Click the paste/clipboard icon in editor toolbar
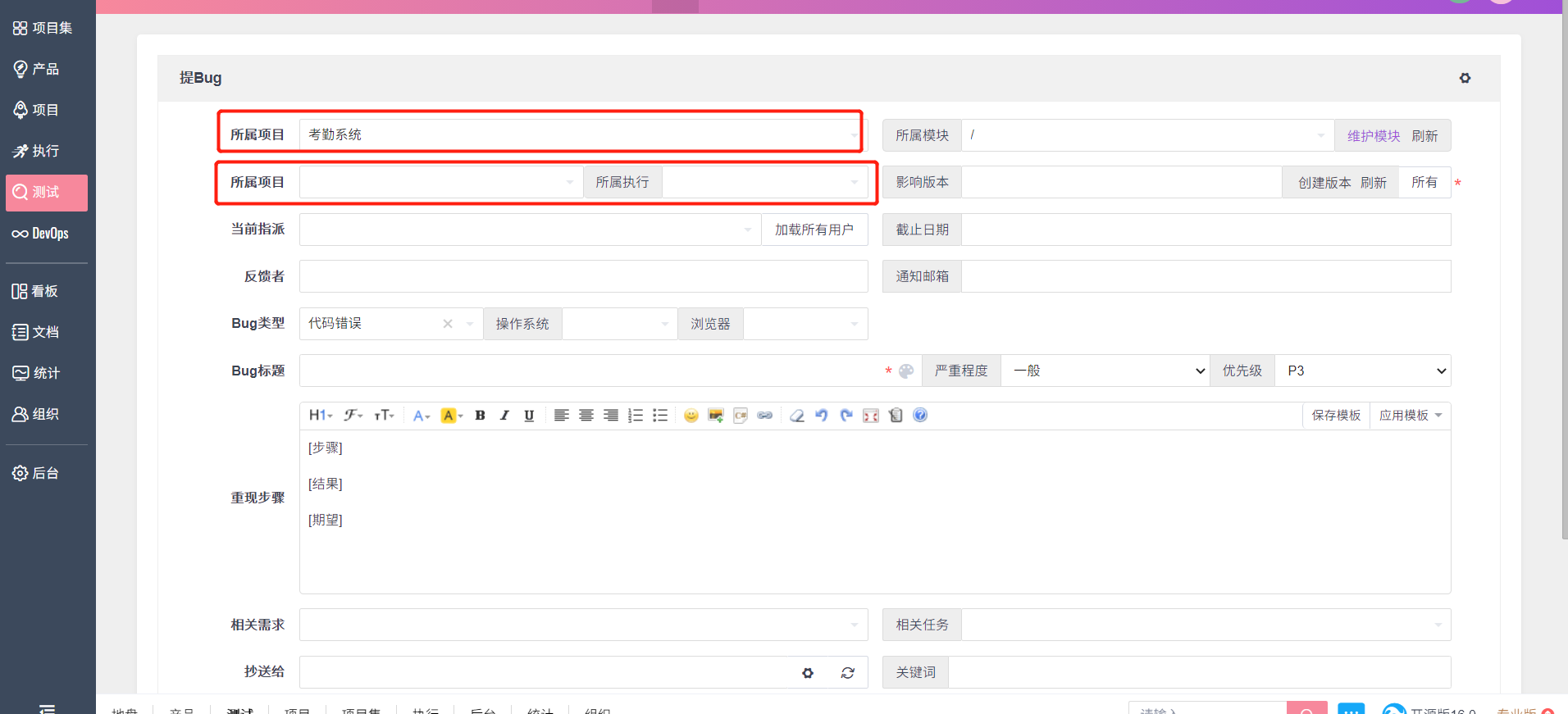The image size is (1568, 714). [x=896, y=416]
